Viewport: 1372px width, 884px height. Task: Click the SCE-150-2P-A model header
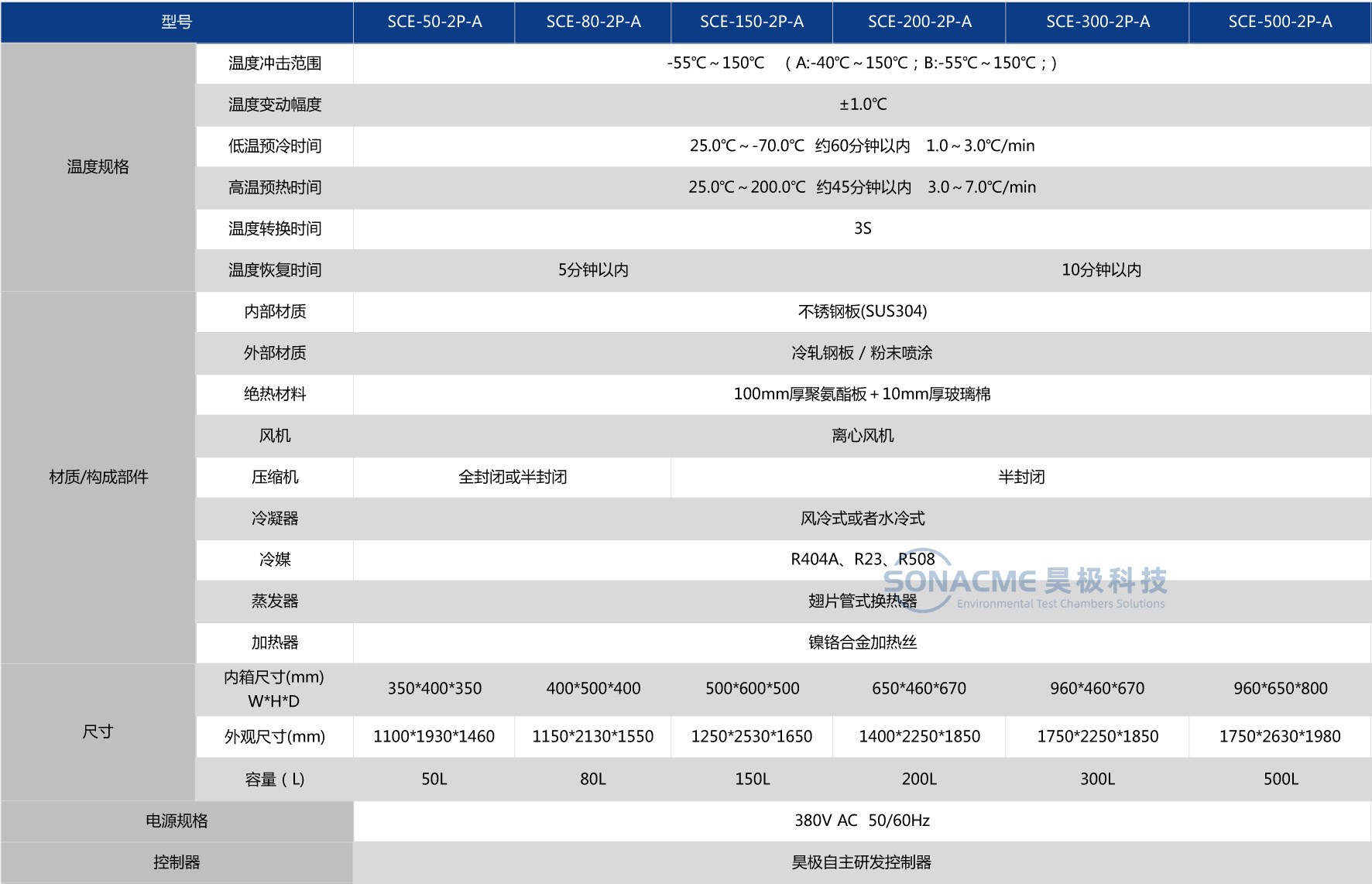tap(752, 22)
